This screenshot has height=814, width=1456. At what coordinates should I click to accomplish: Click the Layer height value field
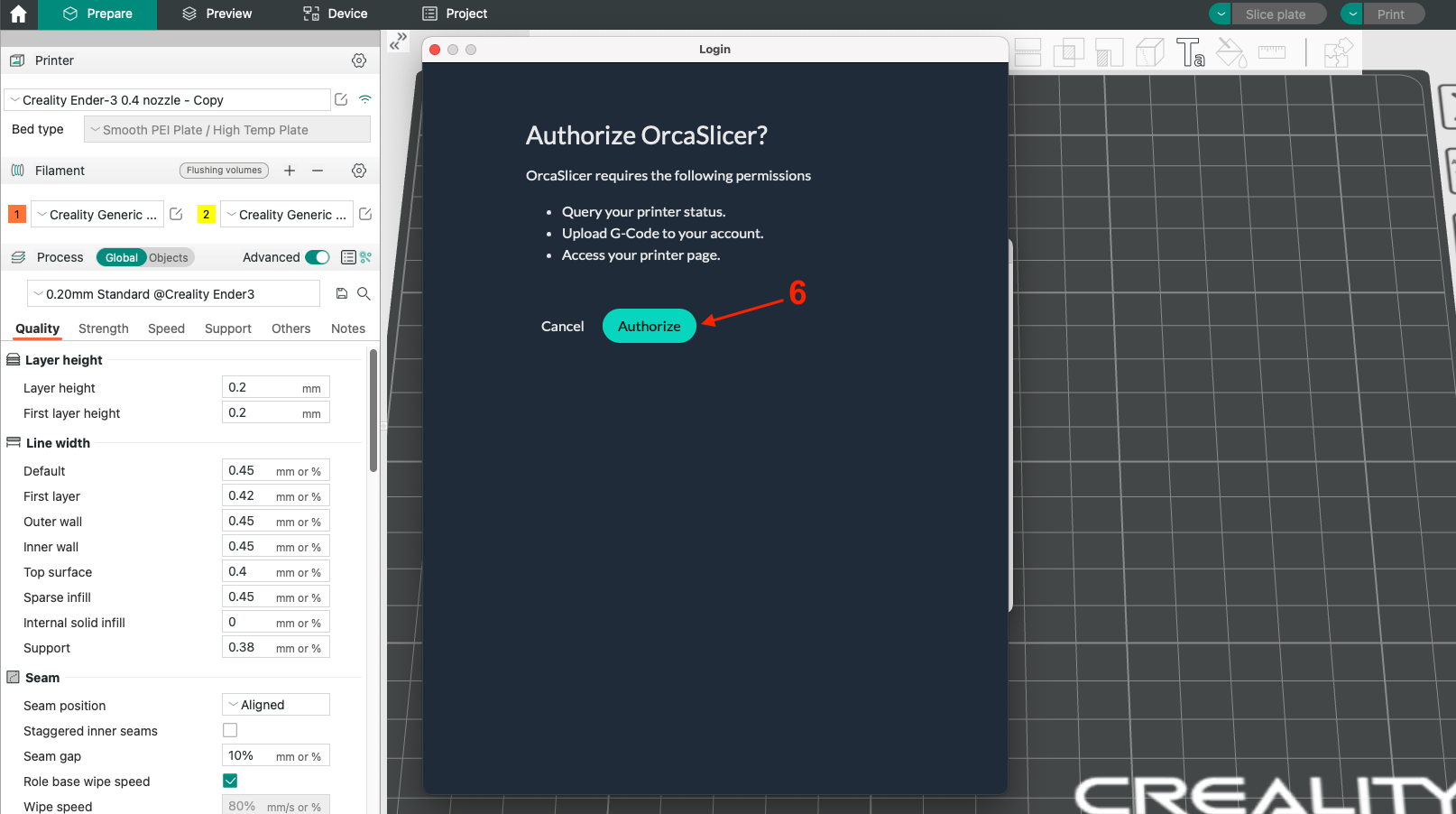point(276,387)
